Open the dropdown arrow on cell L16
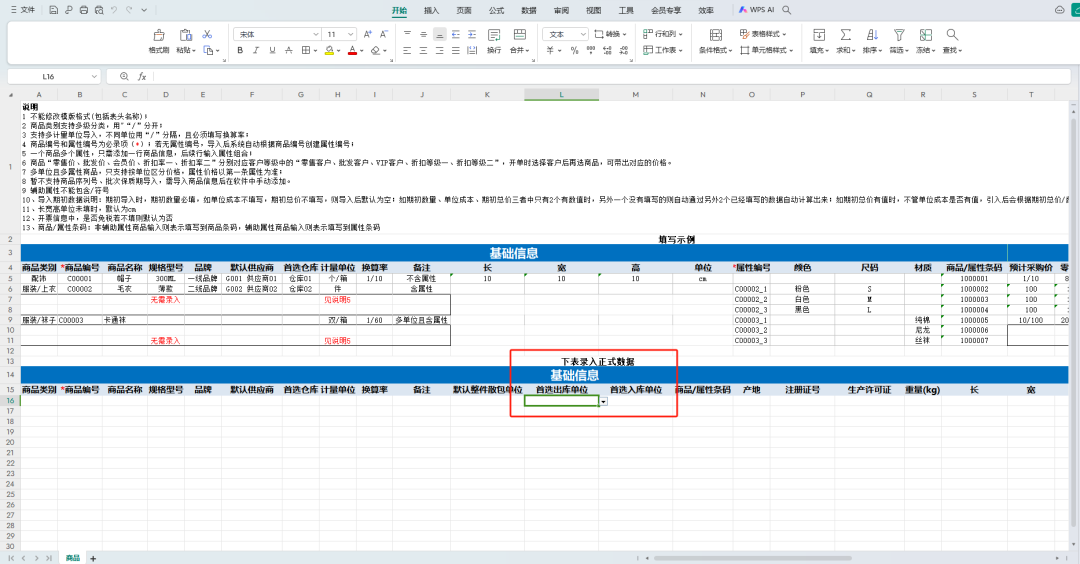Viewport: 1080px width, 564px height. coord(603,401)
